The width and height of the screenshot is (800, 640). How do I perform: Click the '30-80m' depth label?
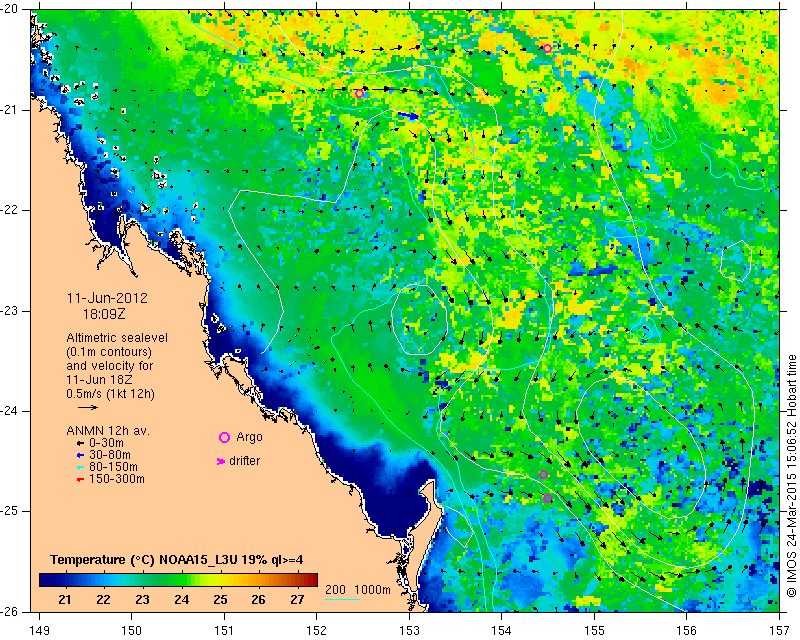[x=110, y=455]
